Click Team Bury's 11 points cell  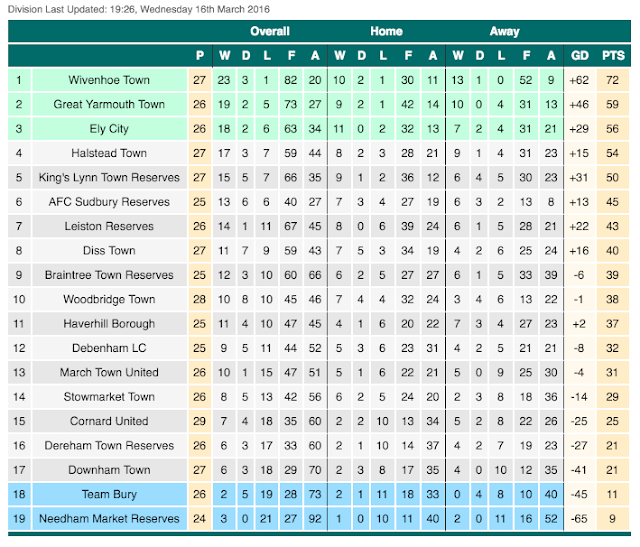click(612, 494)
